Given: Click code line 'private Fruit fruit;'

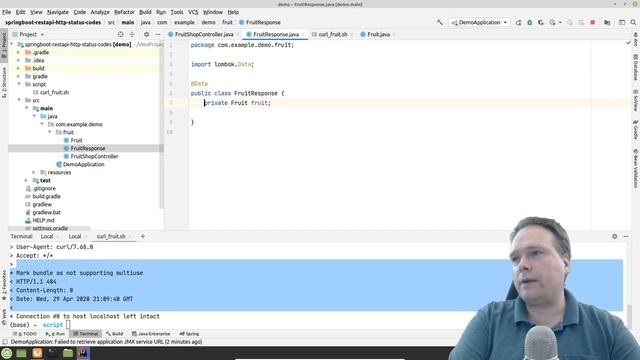Looking at the screenshot, I should tap(237, 103).
